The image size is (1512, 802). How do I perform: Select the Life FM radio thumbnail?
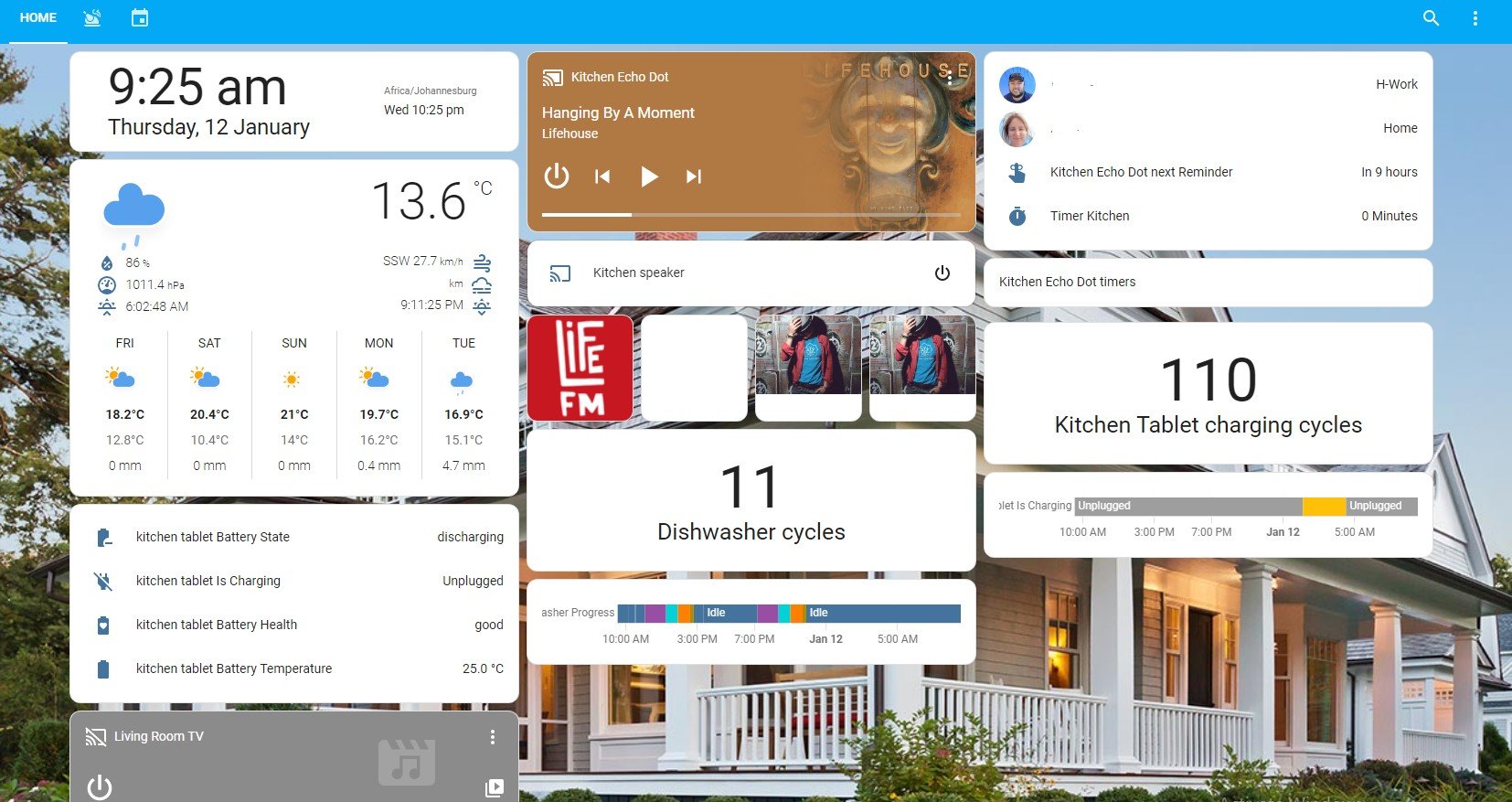point(580,368)
